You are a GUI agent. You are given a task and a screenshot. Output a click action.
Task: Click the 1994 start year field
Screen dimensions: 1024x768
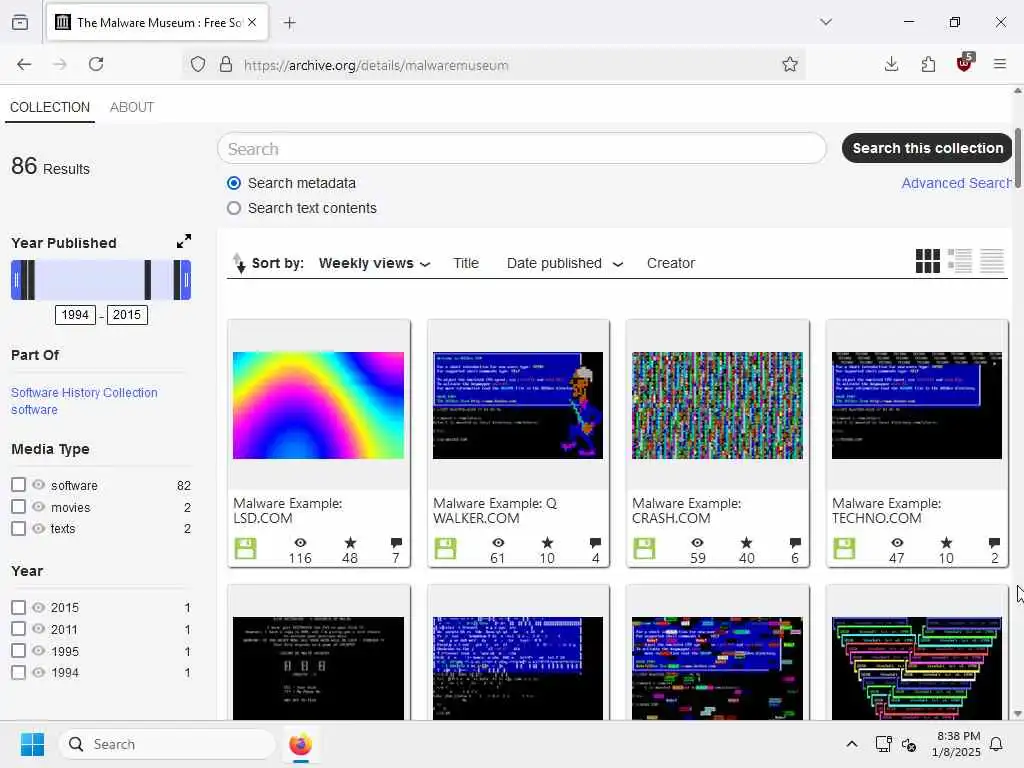click(x=75, y=315)
